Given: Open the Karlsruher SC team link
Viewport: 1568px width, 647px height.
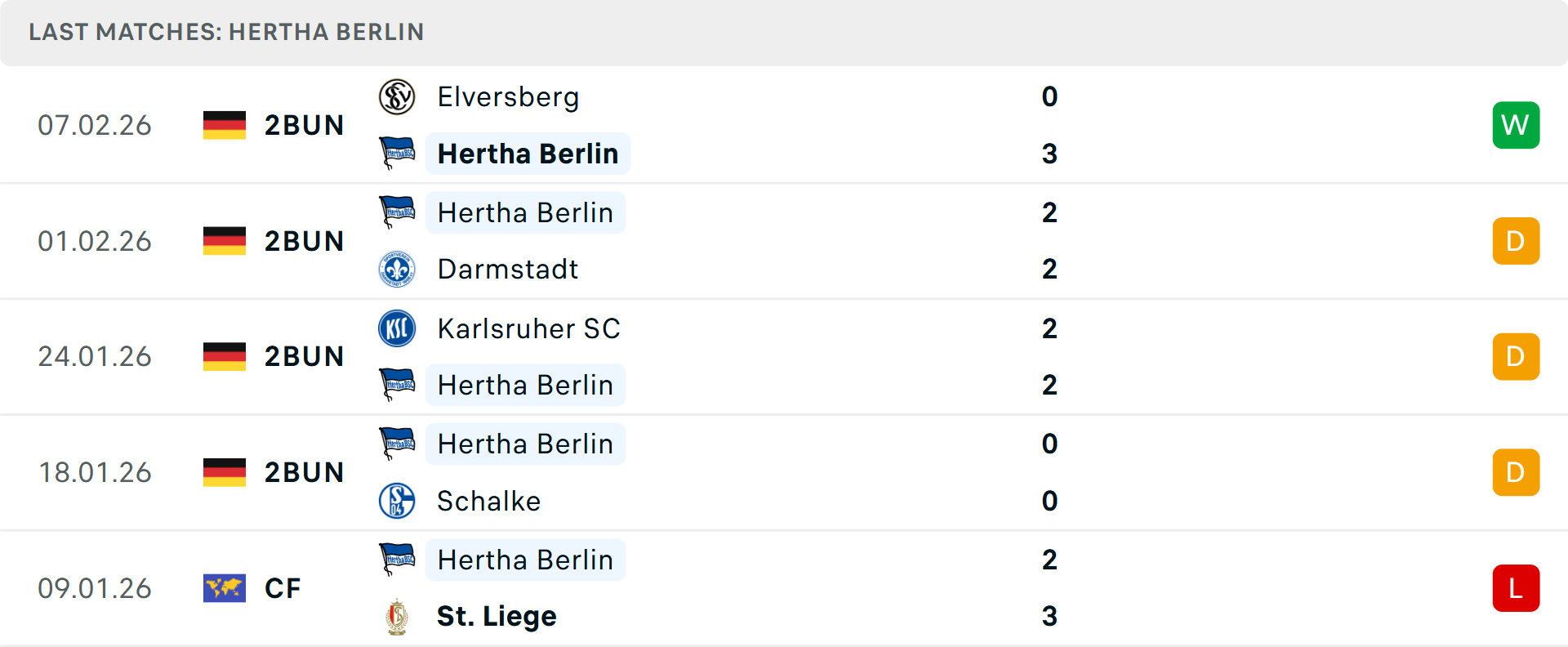Looking at the screenshot, I should [528, 328].
